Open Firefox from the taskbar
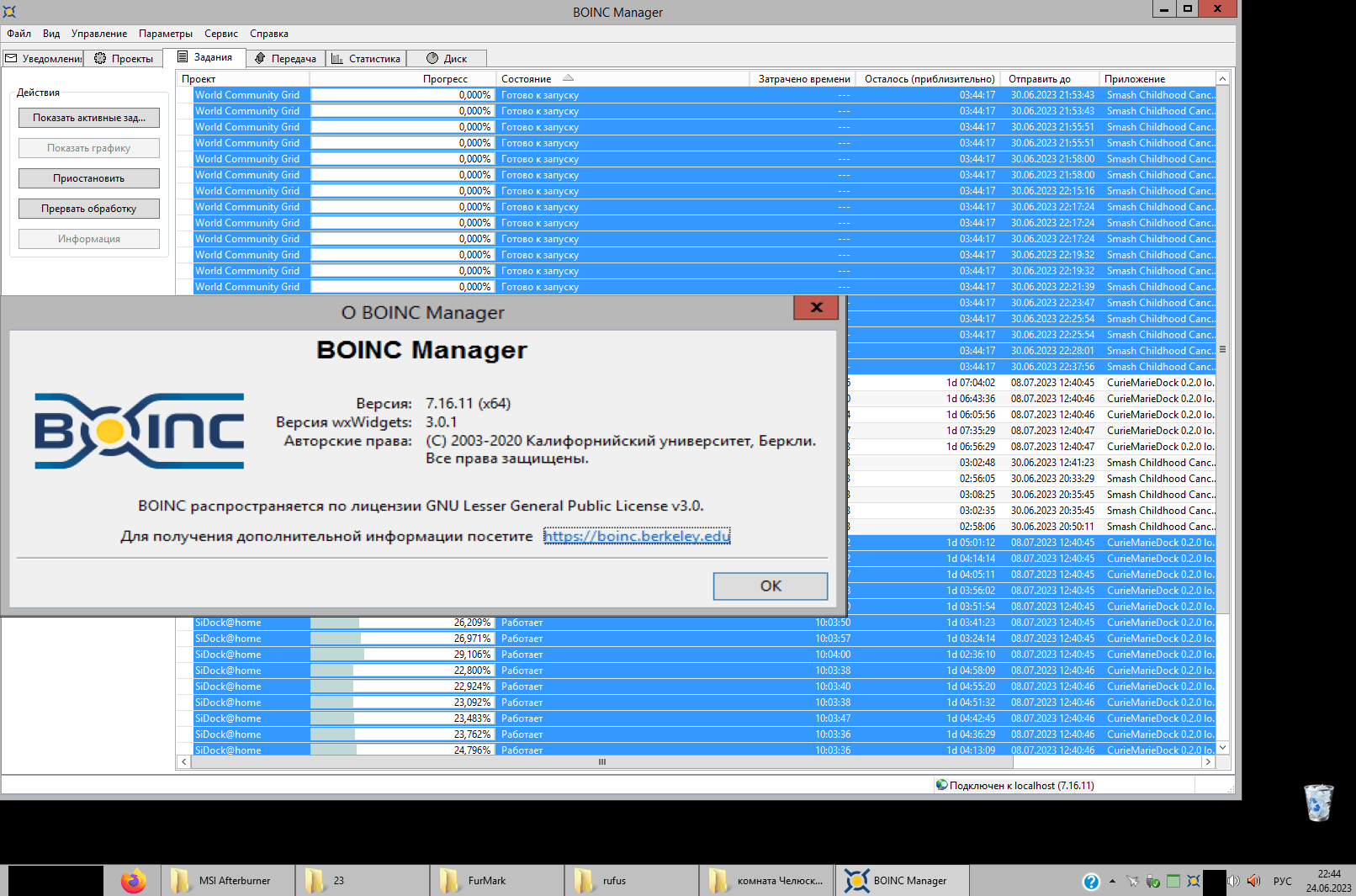The height and width of the screenshot is (896, 1356). [133, 881]
